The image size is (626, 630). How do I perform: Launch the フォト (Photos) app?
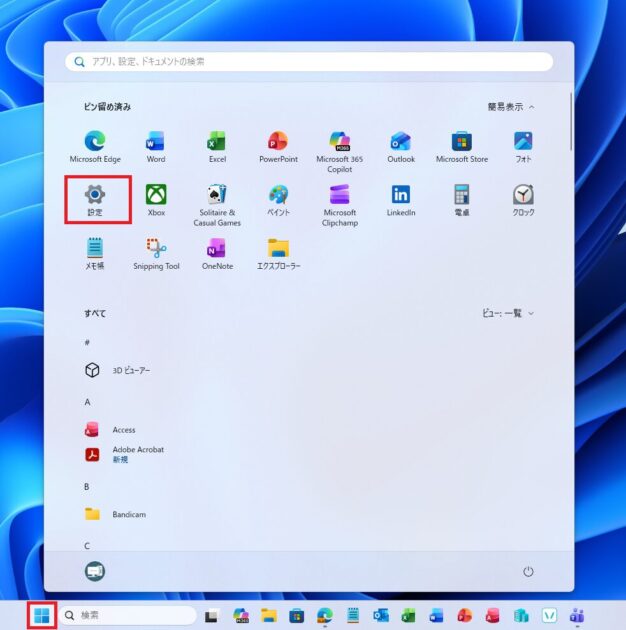pos(523,147)
